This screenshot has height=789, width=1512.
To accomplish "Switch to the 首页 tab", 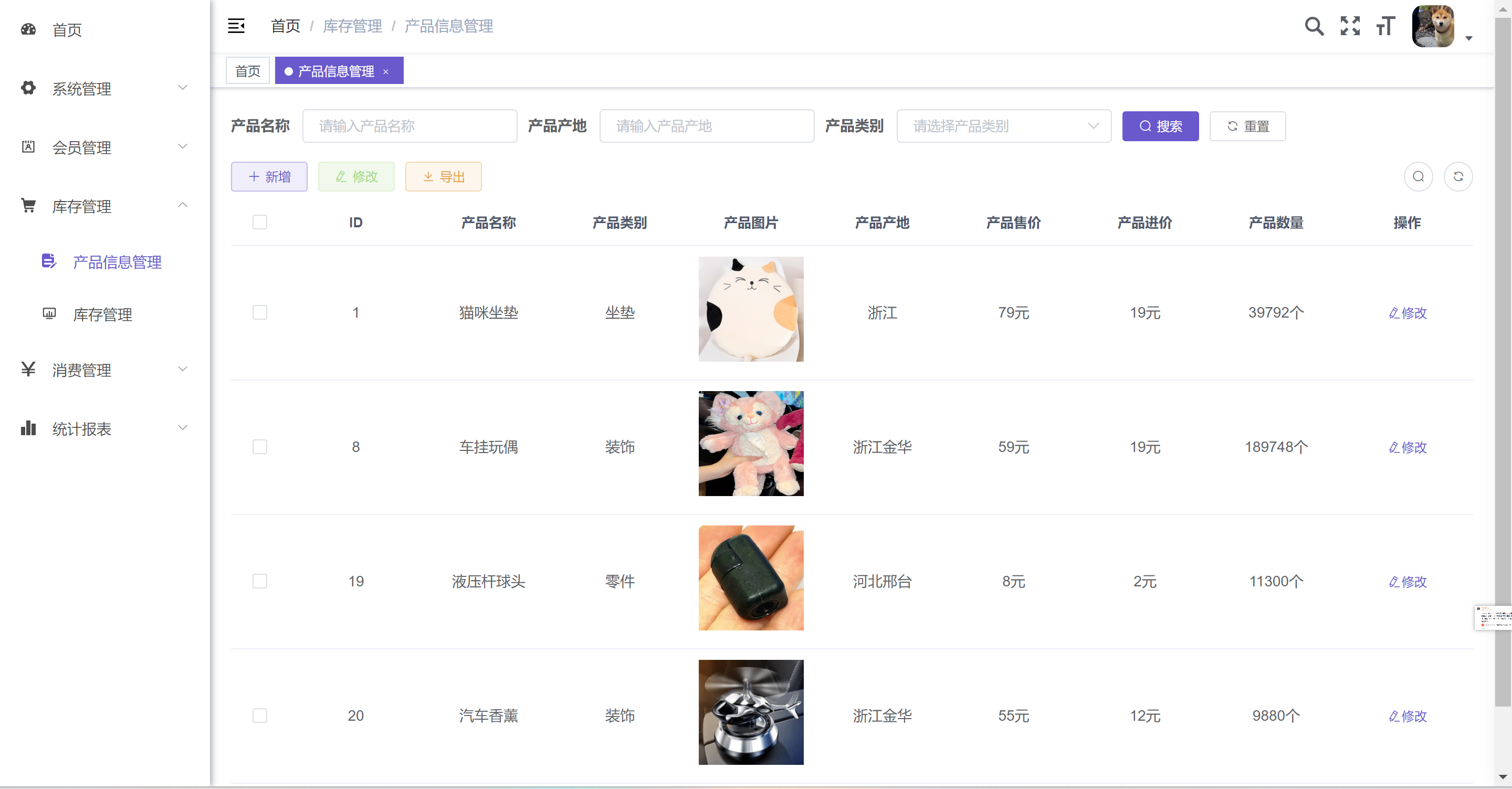I will pyautogui.click(x=248, y=71).
